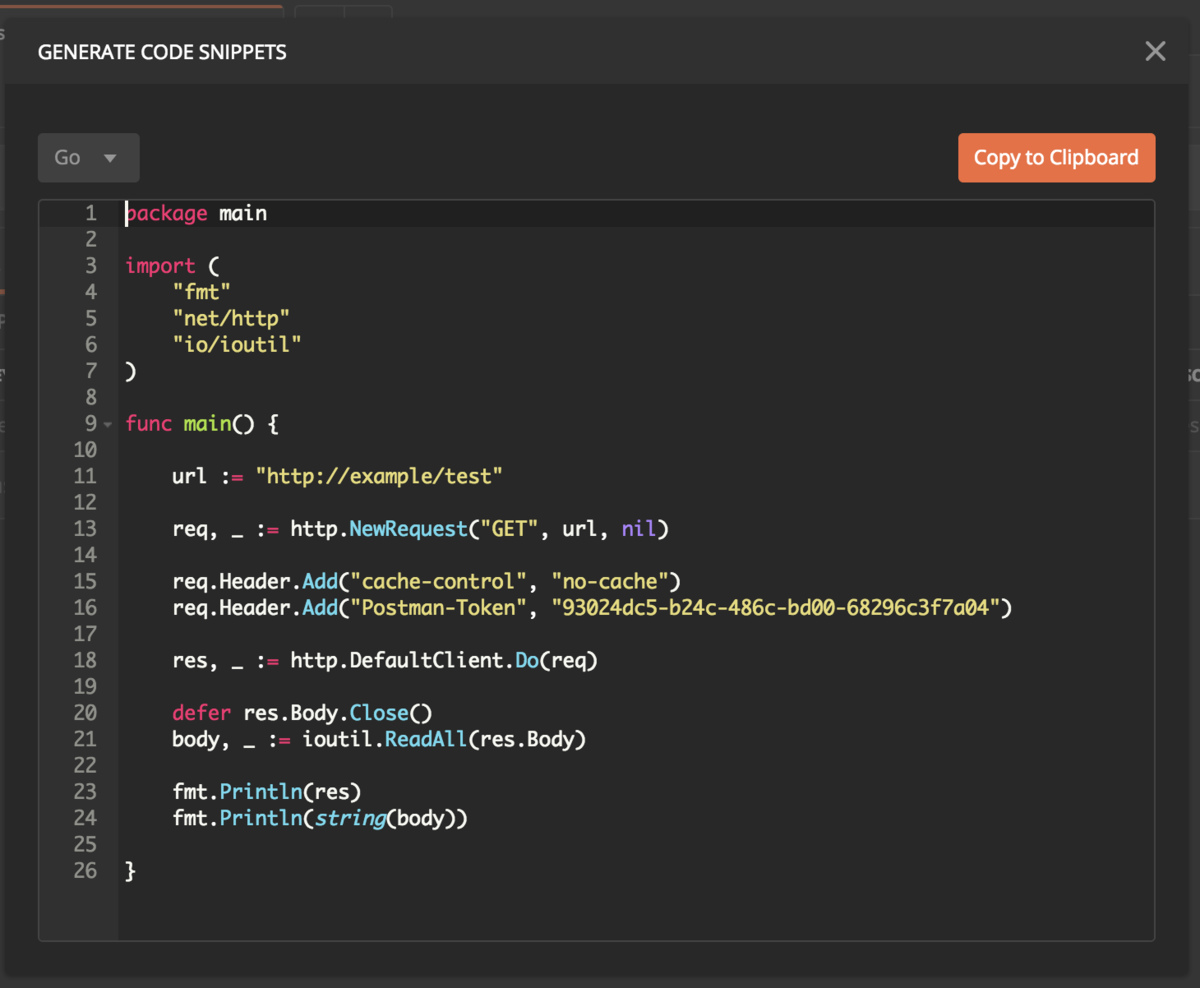Screen dimensions: 1200x988
Task: Collapse func main using the fold arrow
Action: (x=107, y=425)
